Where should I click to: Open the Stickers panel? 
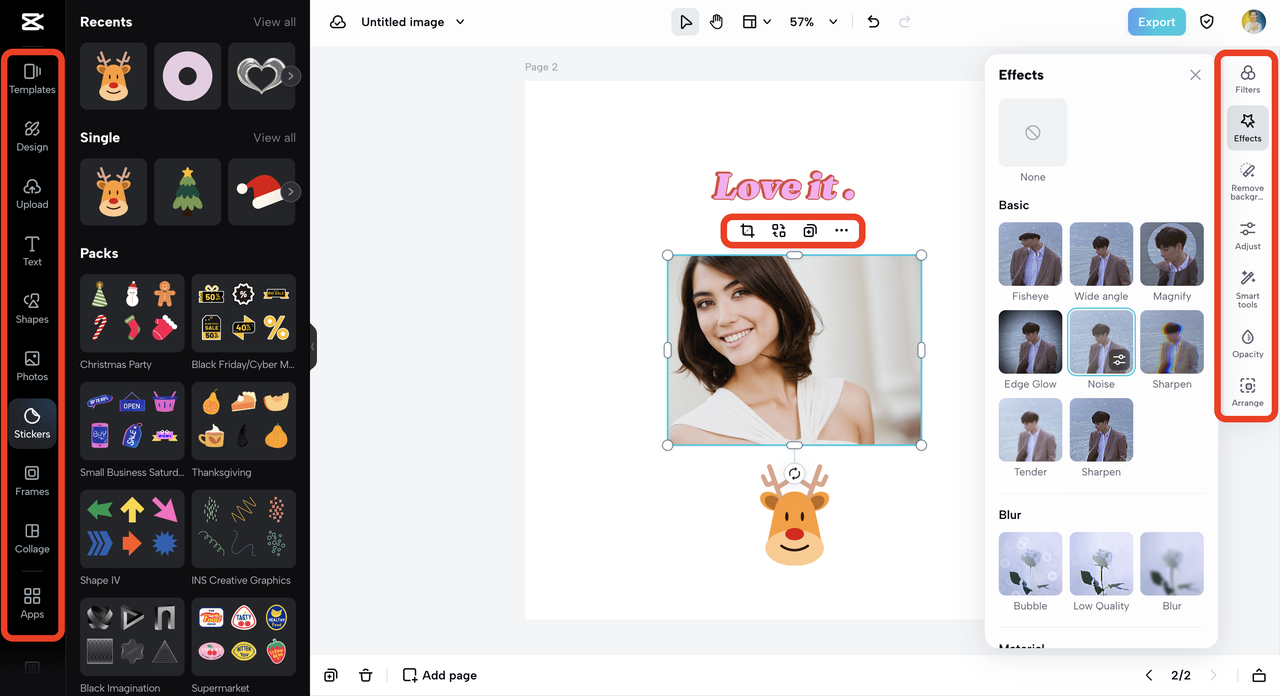point(32,423)
